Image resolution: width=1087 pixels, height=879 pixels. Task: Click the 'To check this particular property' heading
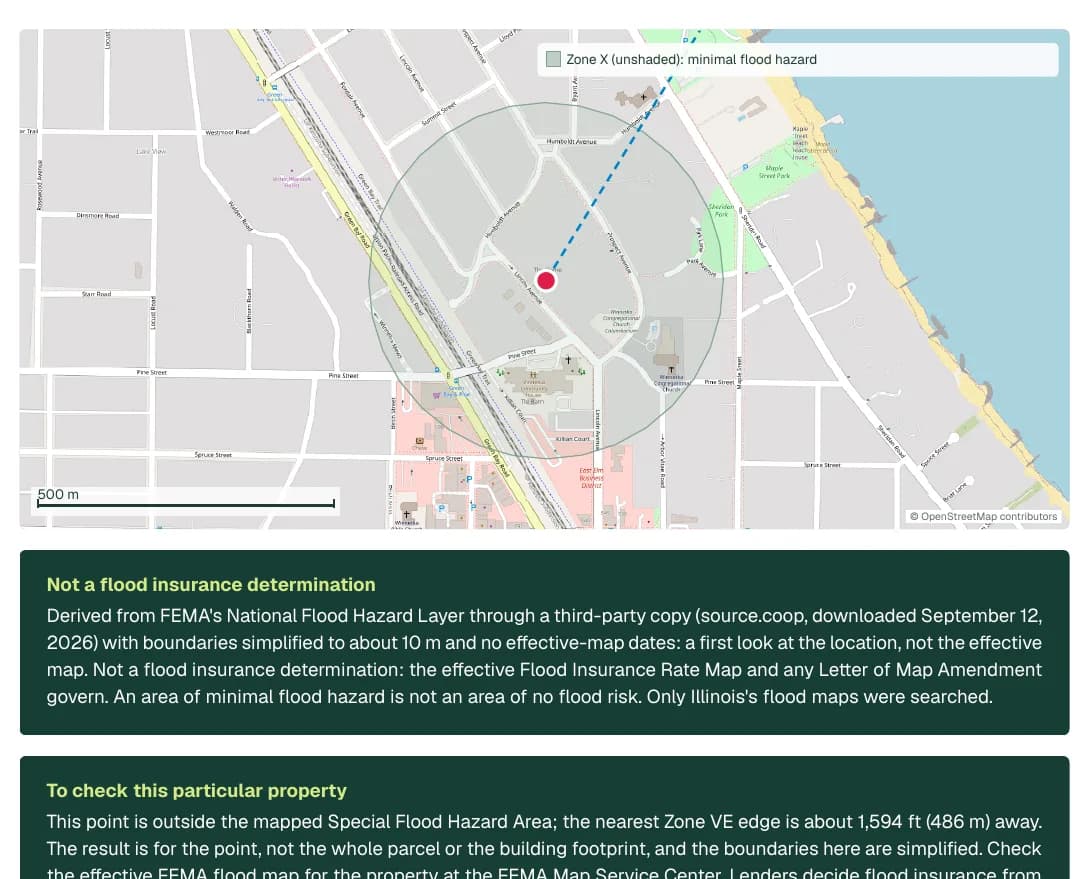click(x=196, y=790)
